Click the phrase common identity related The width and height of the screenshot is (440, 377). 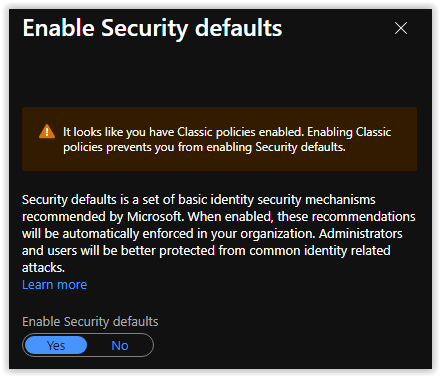[x=320, y=251]
